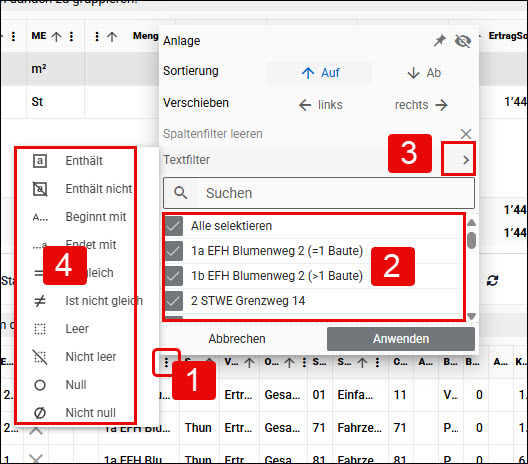Click the sort arrow next to ME header
The width and height of the screenshot is (528, 464).
57,36
